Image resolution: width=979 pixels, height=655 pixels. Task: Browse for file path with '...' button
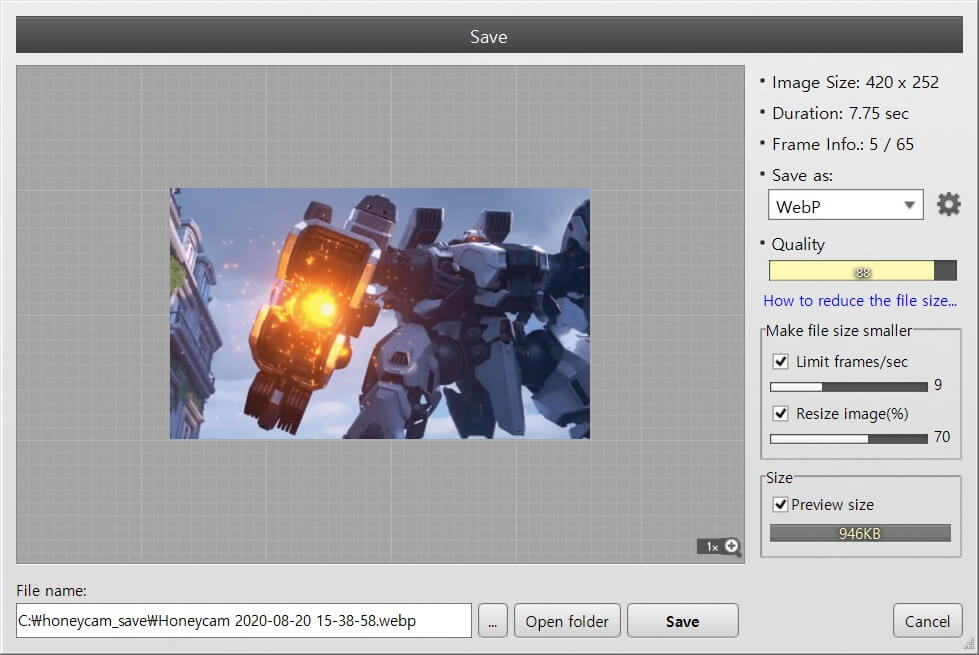coord(493,621)
